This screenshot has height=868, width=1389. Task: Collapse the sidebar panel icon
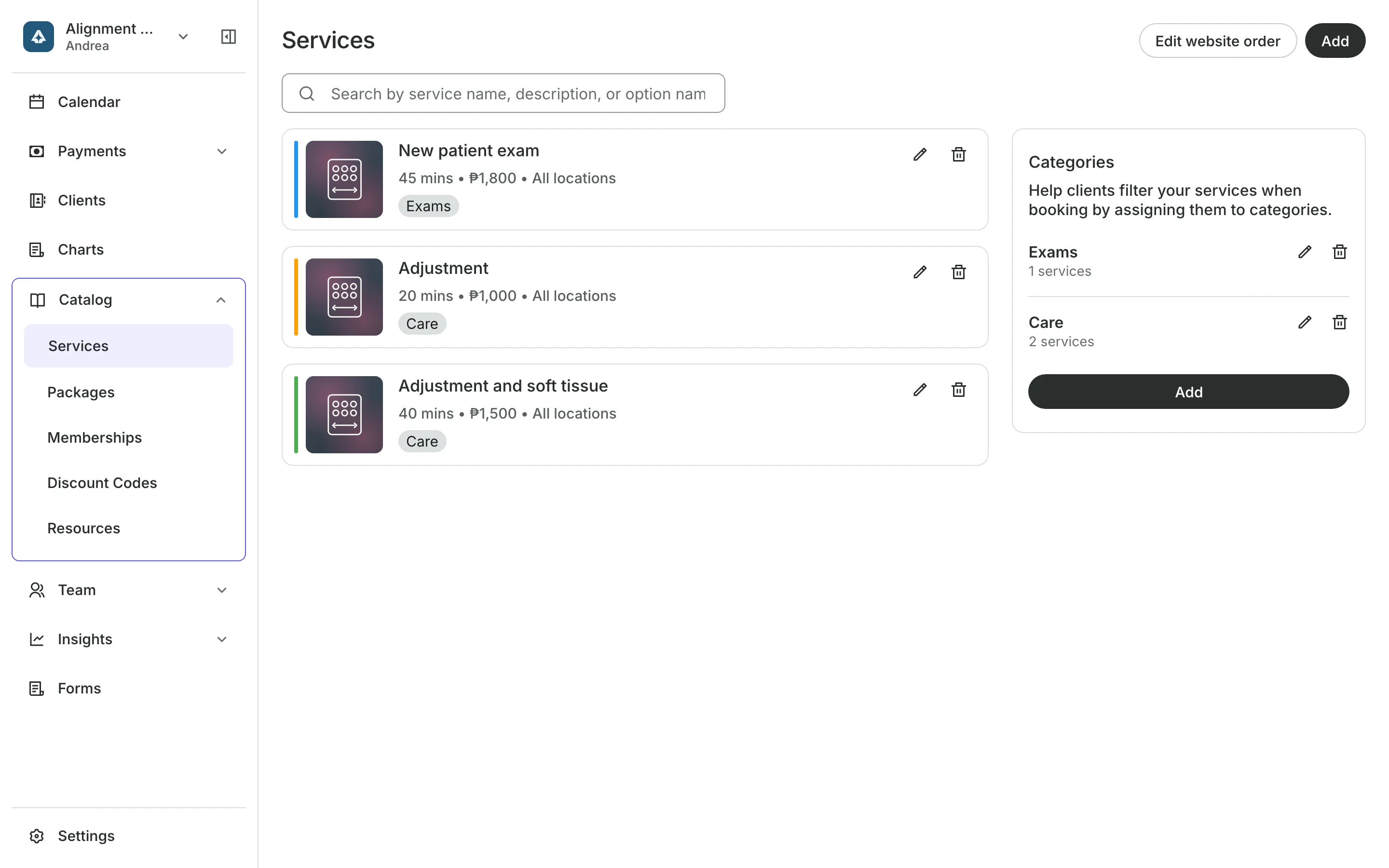click(229, 37)
